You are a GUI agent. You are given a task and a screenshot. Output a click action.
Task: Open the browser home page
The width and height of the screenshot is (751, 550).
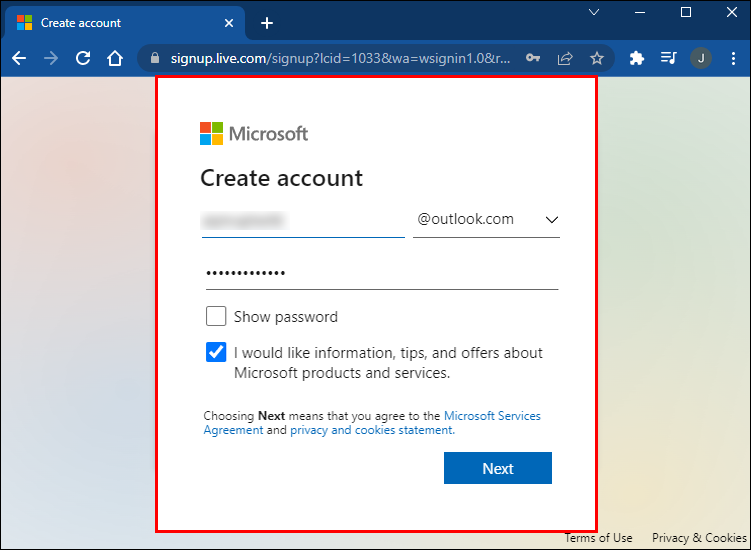[115, 58]
